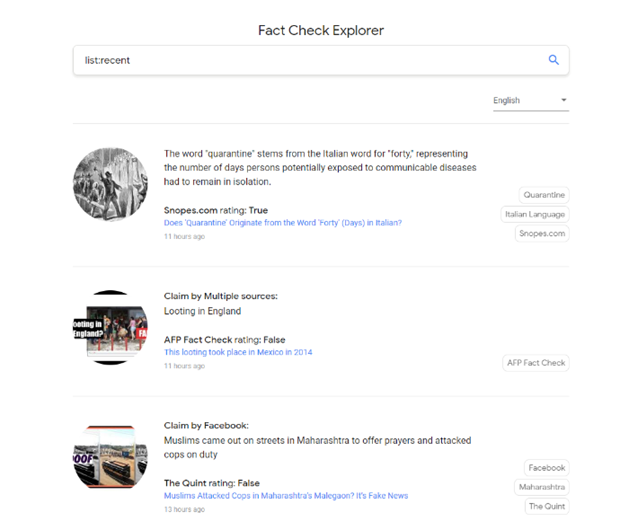This screenshot has width=620, height=530.
Task: Select the AFP Fact Check tag chip
Action: [536, 363]
